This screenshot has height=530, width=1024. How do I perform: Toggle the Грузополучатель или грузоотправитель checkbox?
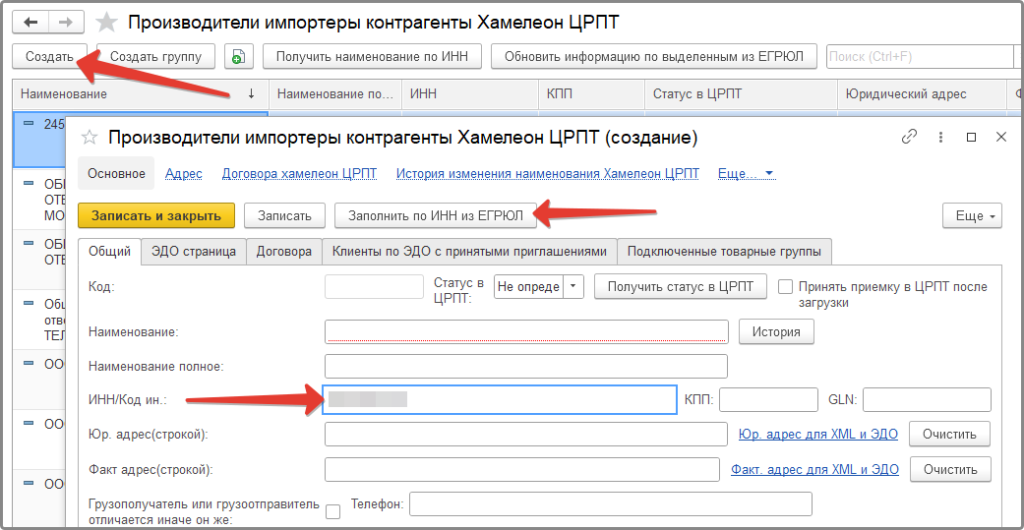point(333,511)
